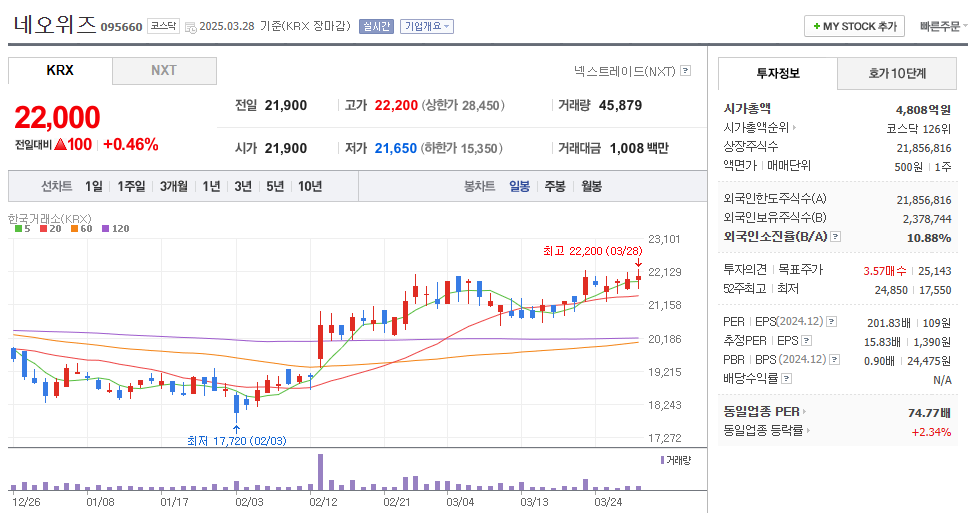Click the 거래대금 value 1,008 백만

pyautogui.click(x=639, y=148)
